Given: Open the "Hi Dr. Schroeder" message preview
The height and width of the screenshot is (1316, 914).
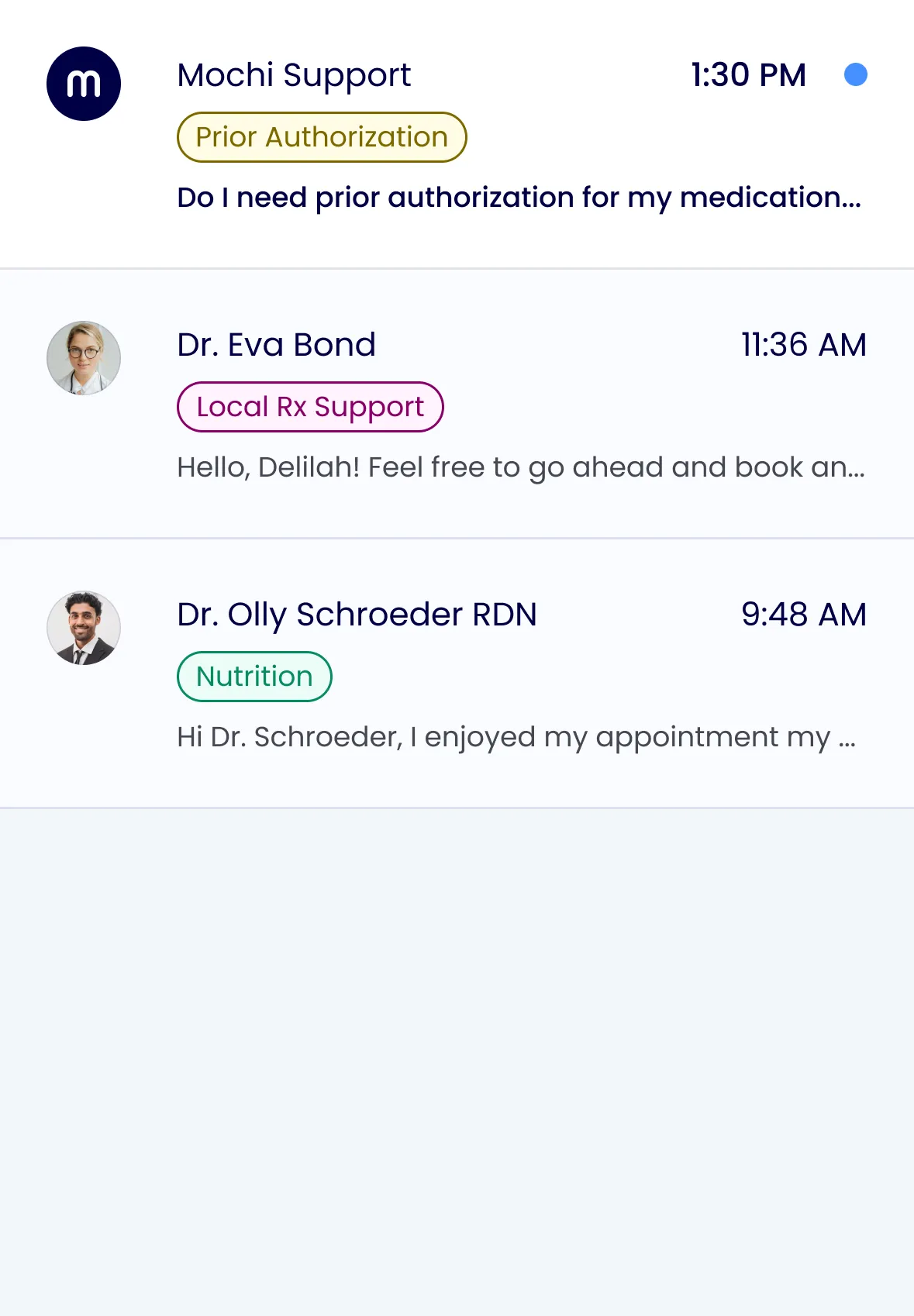Looking at the screenshot, I should (516, 737).
